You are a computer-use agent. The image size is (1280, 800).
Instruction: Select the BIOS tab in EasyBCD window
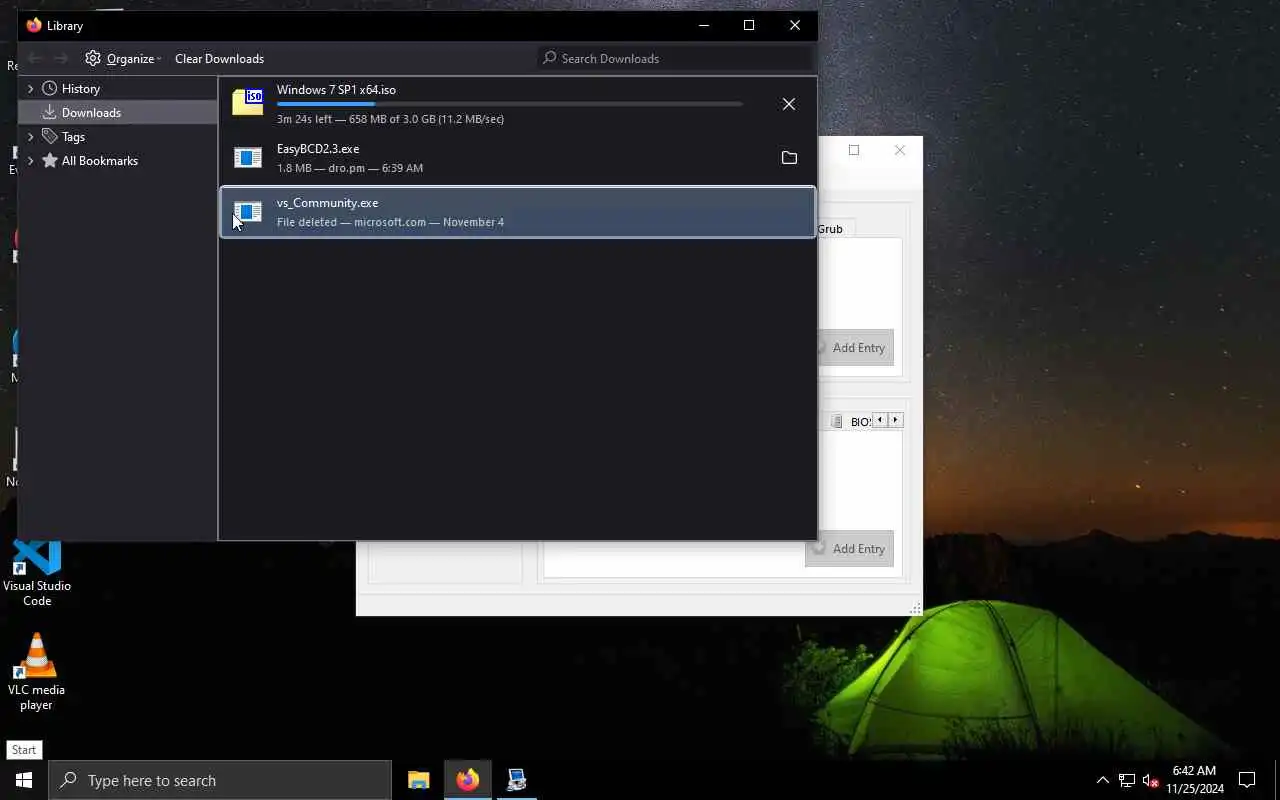pos(850,421)
